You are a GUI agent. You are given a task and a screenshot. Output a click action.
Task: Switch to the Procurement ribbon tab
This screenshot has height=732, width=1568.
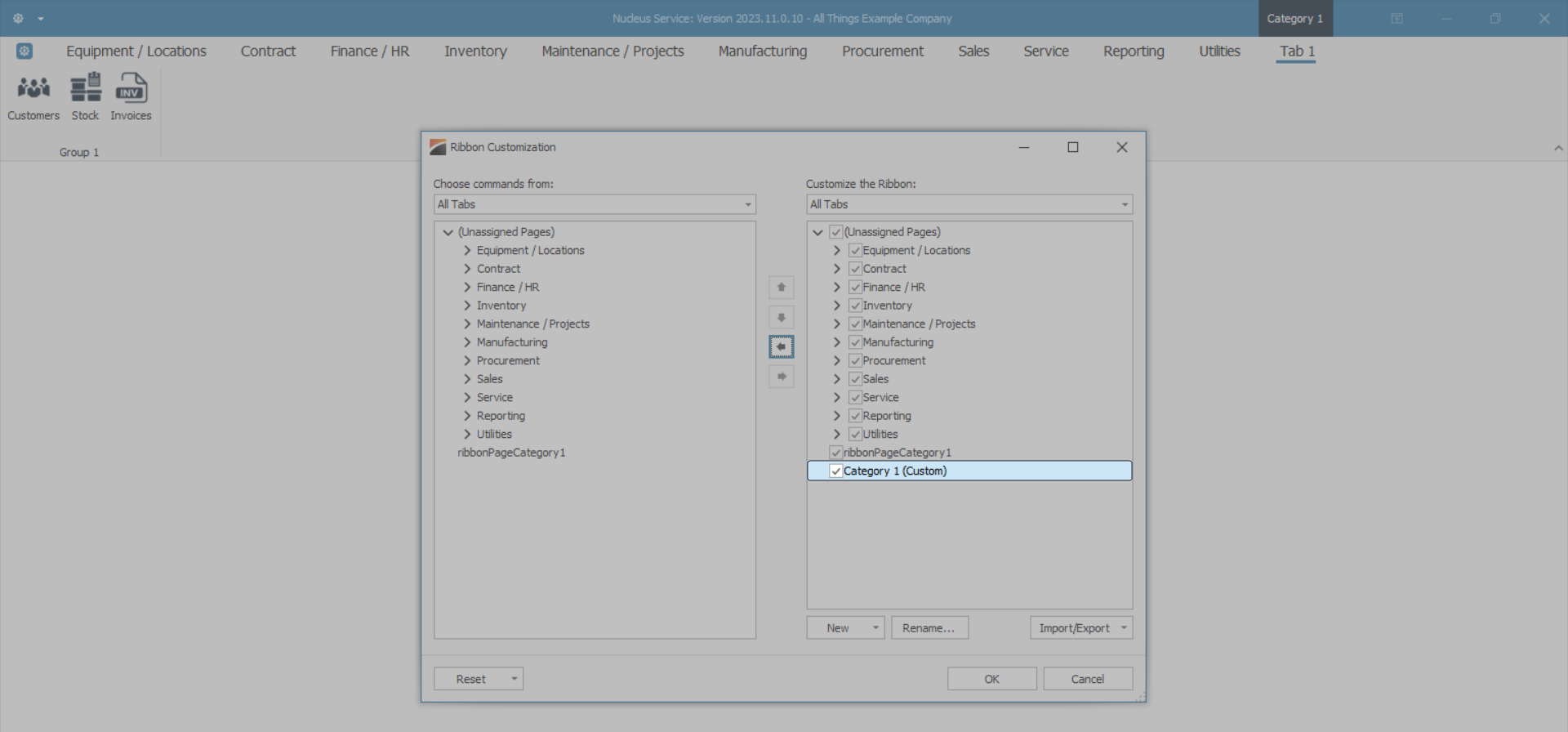[x=883, y=51]
